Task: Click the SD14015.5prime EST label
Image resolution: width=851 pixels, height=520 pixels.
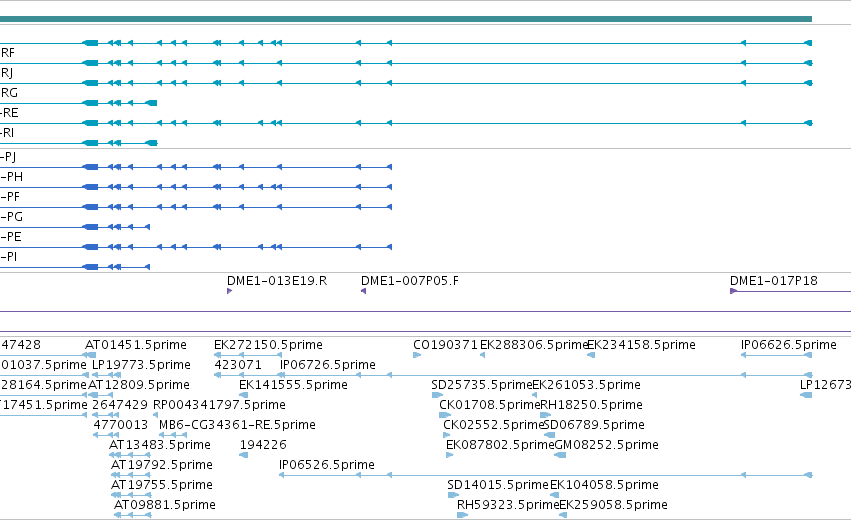Action: pyautogui.click(x=498, y=485)
